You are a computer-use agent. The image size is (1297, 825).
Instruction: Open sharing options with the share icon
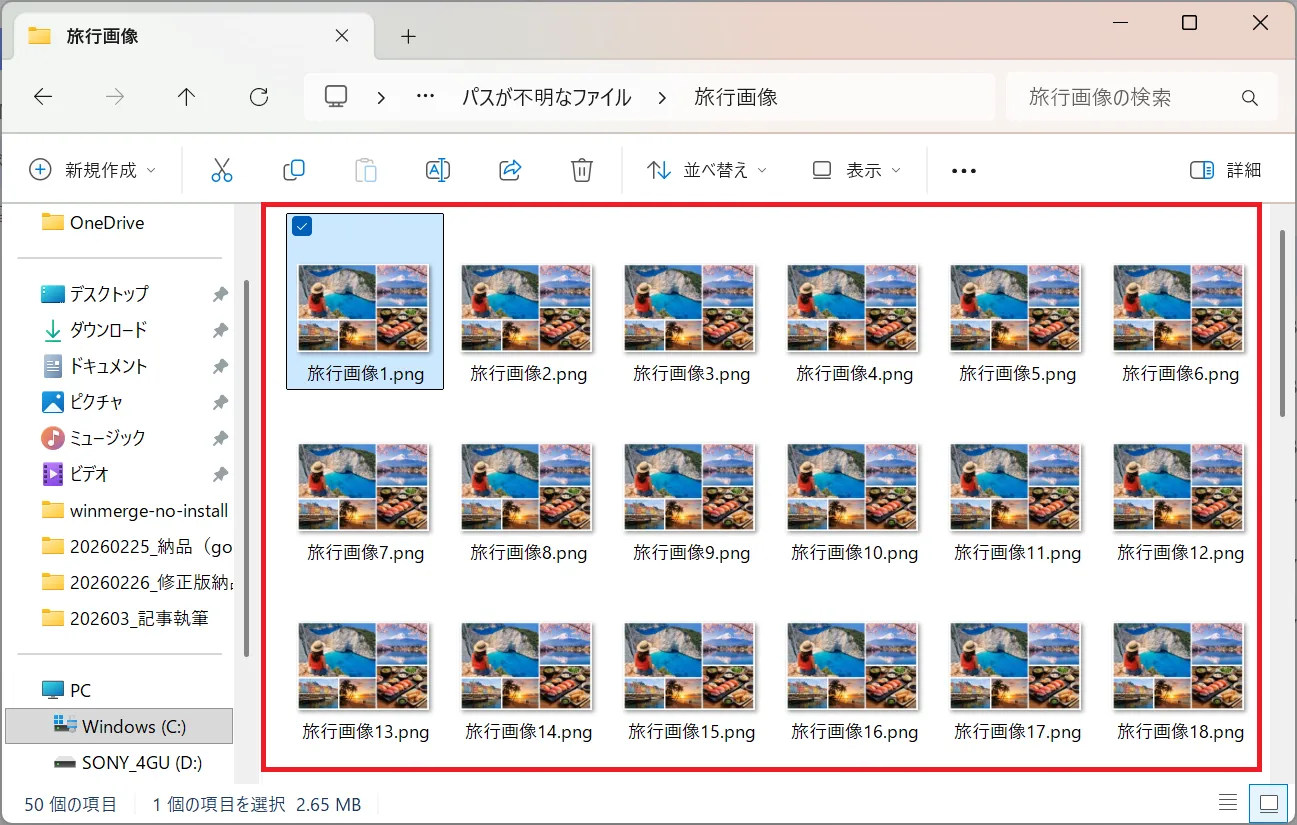(510, 169)
